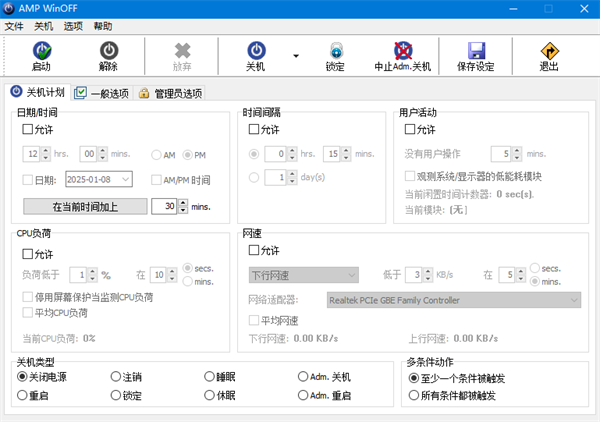This screenshot has height=422, width=600.
Task: Select the 关闭电源 shutdown type radio
Action: tap(22, 377)
